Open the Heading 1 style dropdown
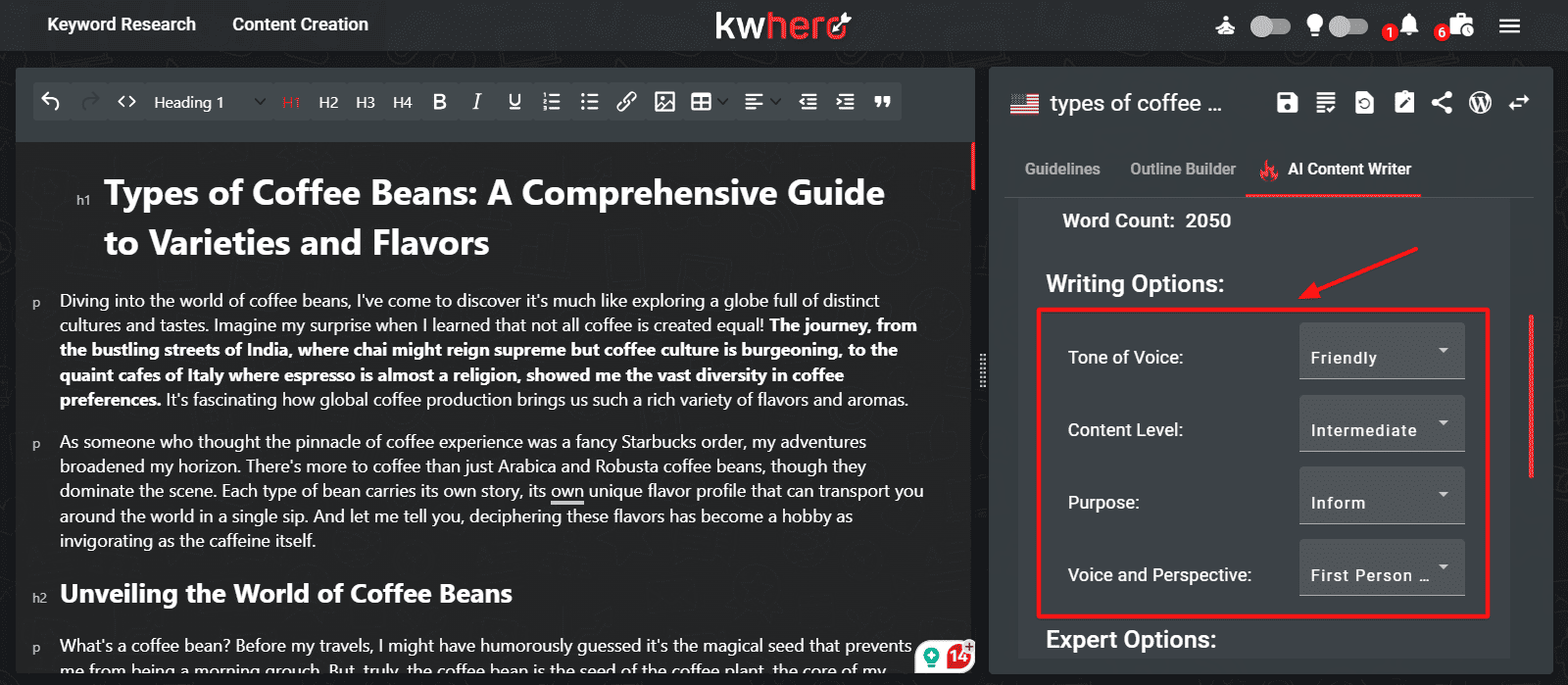This screenshot has width=1568, height=685. coord(209,102)
